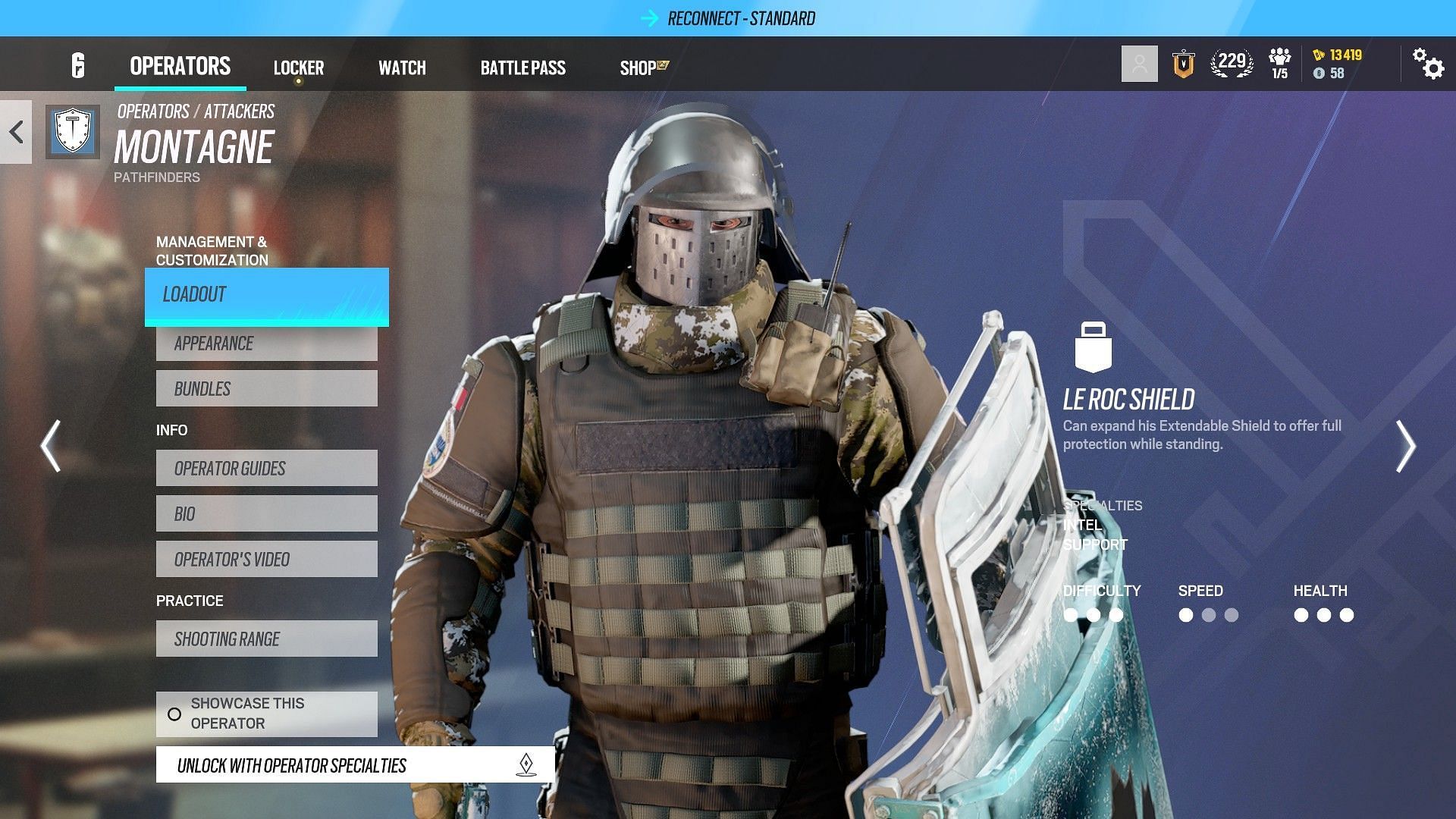Navigate to previous operator using left arrow
The image size is (1456, 819).
(50, 446)
